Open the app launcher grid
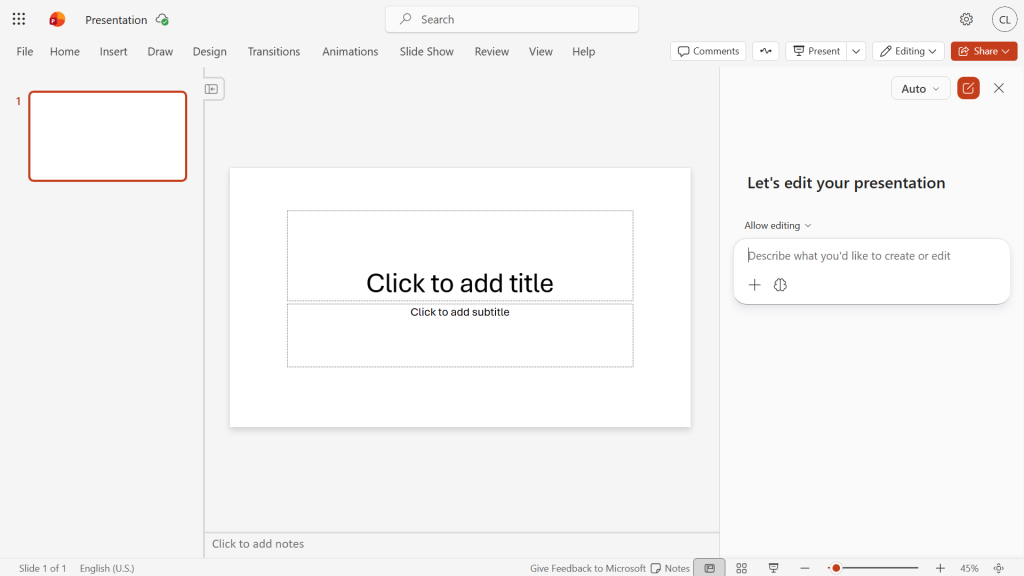Screen dimensions: 1024x576 pos(19,19)
